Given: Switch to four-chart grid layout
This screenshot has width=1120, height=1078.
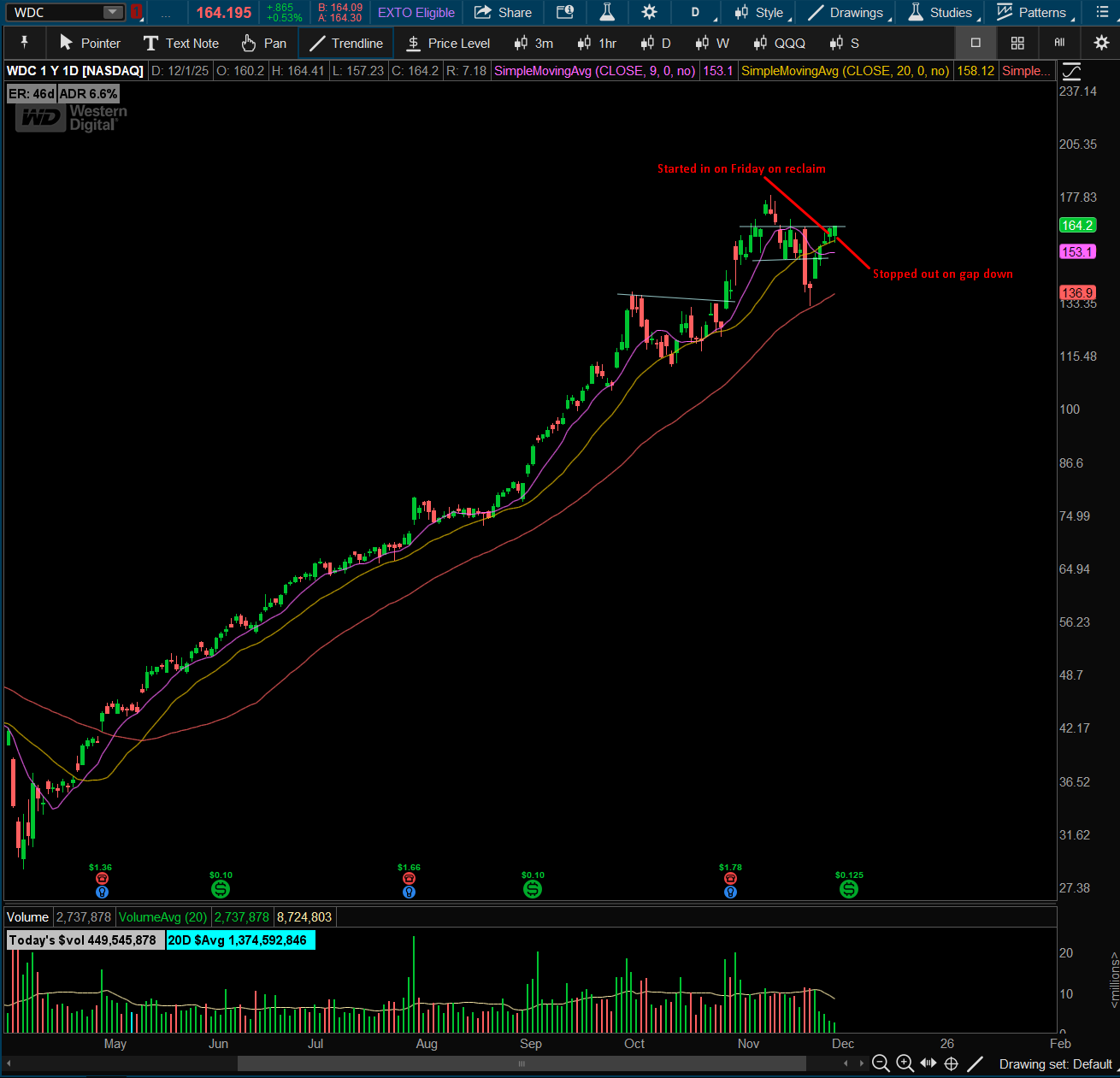Looking at the screenshot, I should (1017, 43).
